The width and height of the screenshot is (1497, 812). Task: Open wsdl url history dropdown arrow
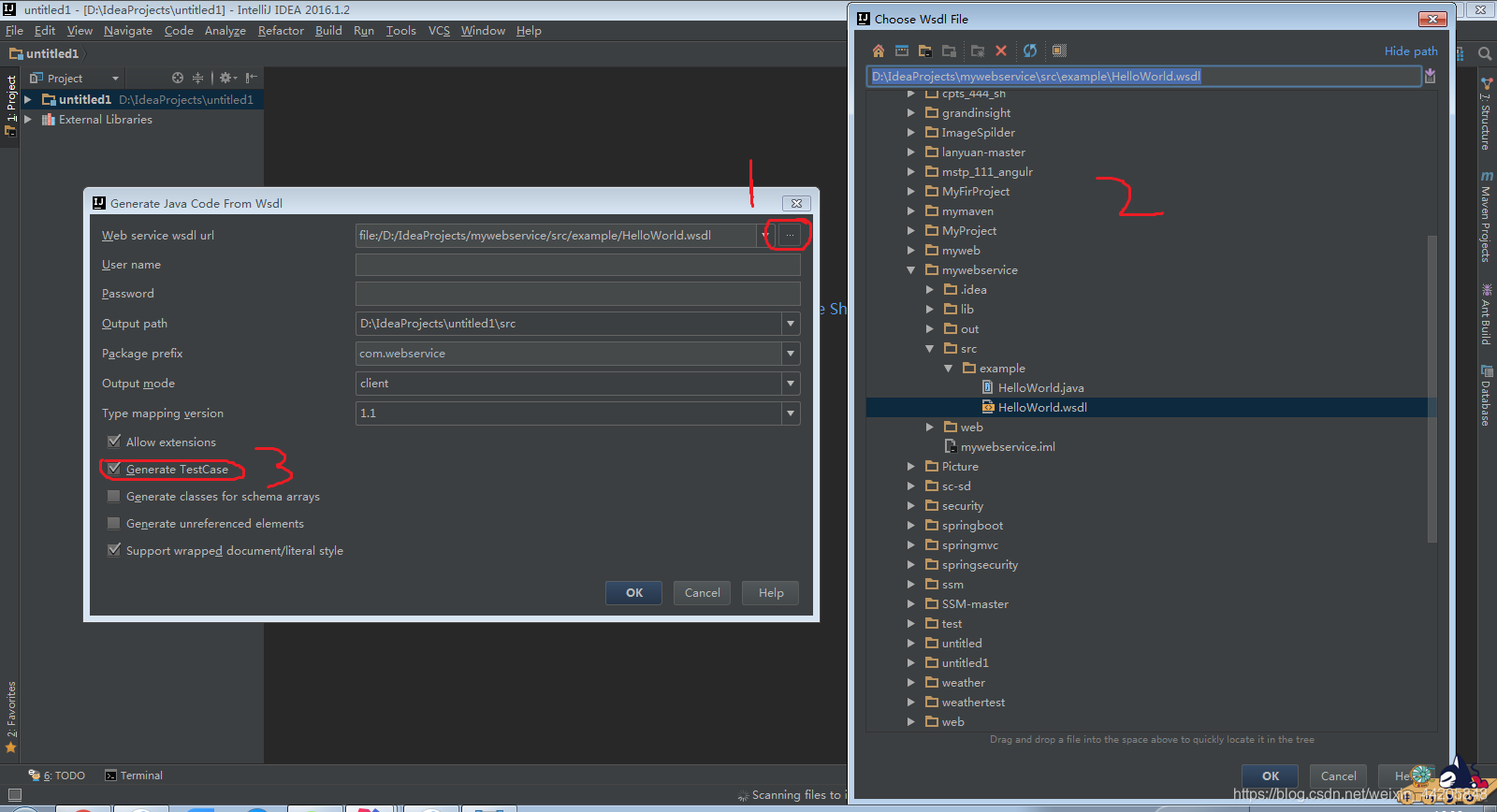pos(764,235)
